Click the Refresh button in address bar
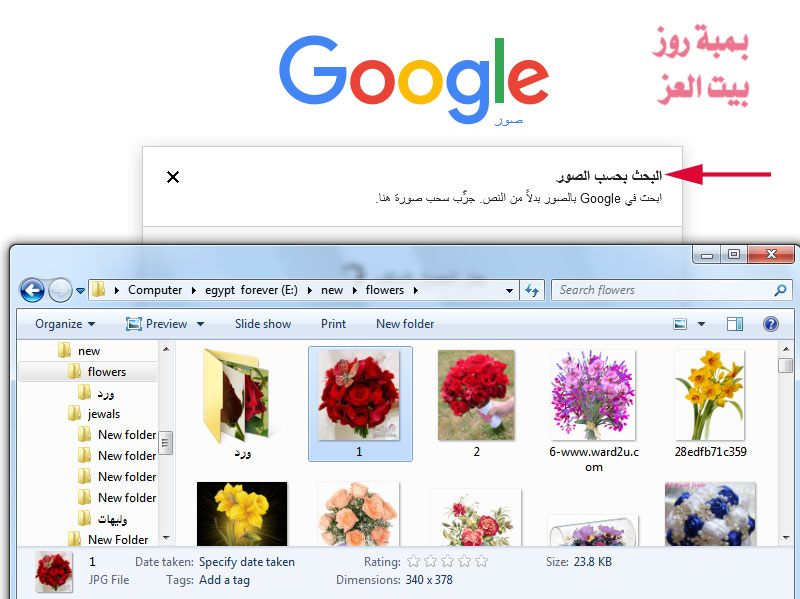The height and width of the screenshot is (599, 800). pyautogui.click(x=532, y=290)
